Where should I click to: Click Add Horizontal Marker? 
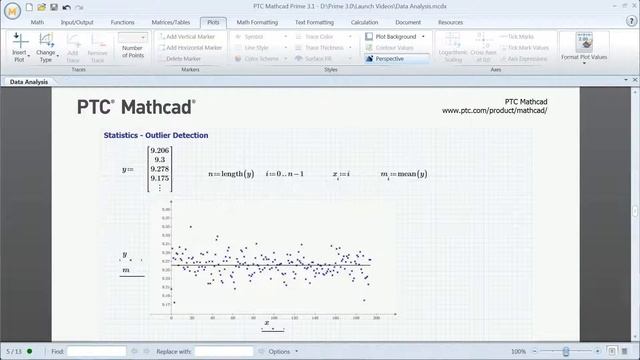[x=191, y=48]
